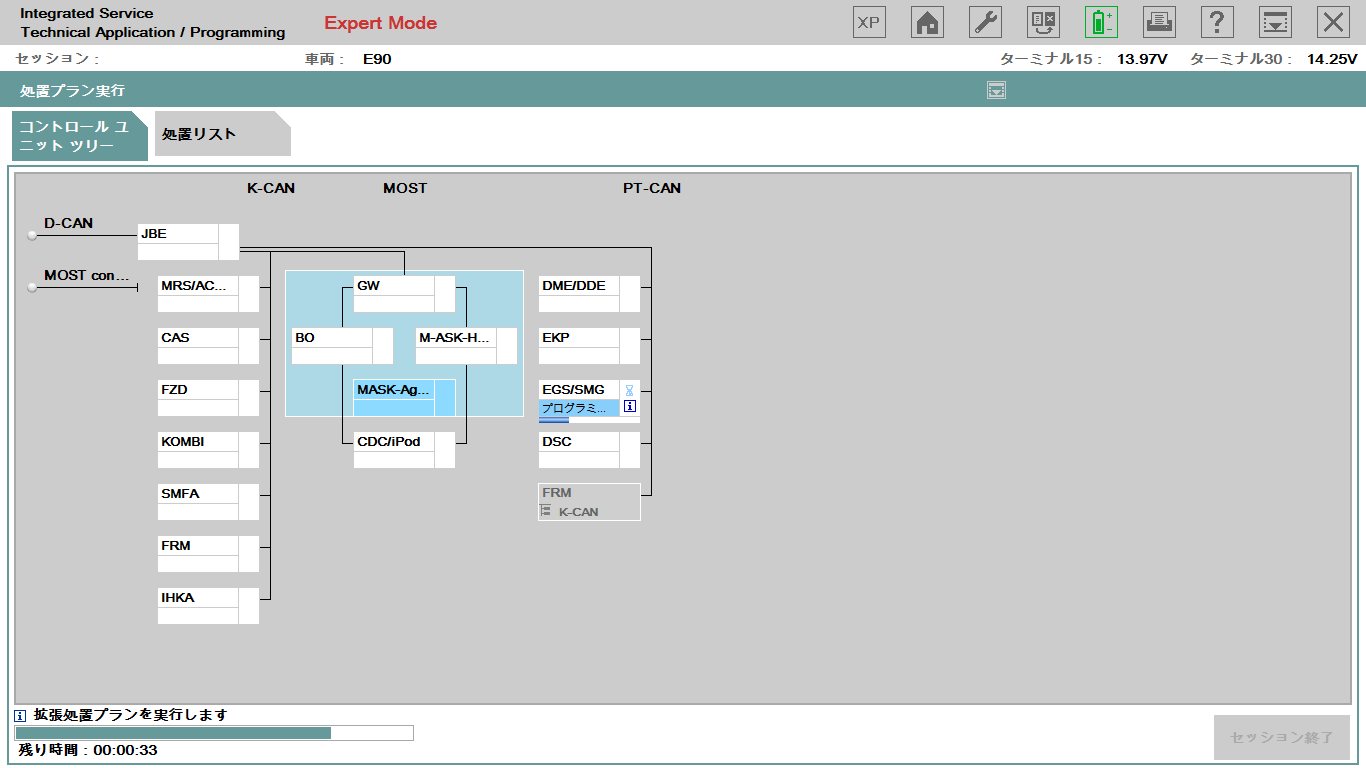Collapse the 処置プラン実行 header panel
This screenshot has width=1366, height=768.
pos(996,91)
